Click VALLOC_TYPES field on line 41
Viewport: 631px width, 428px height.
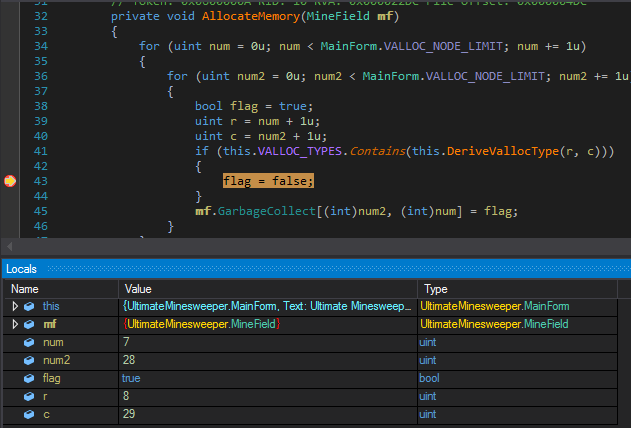(x=299, y=151)
